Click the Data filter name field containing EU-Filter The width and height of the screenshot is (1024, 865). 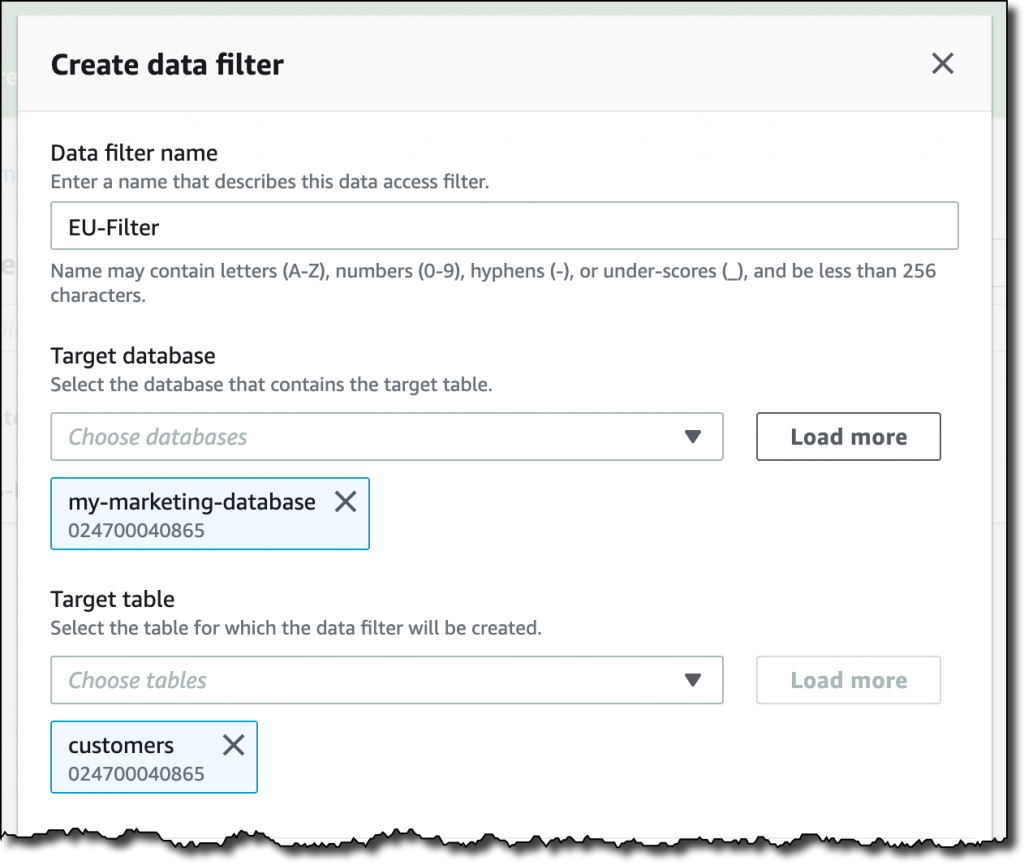(504, 226)
